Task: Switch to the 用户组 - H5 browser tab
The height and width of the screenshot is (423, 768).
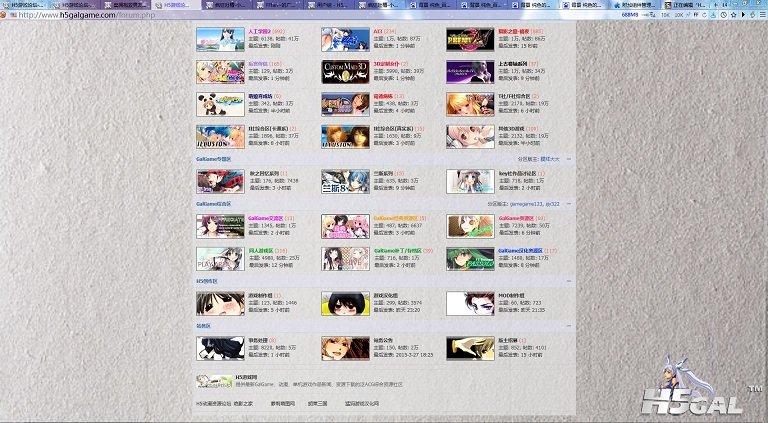Action: (330, 5)
